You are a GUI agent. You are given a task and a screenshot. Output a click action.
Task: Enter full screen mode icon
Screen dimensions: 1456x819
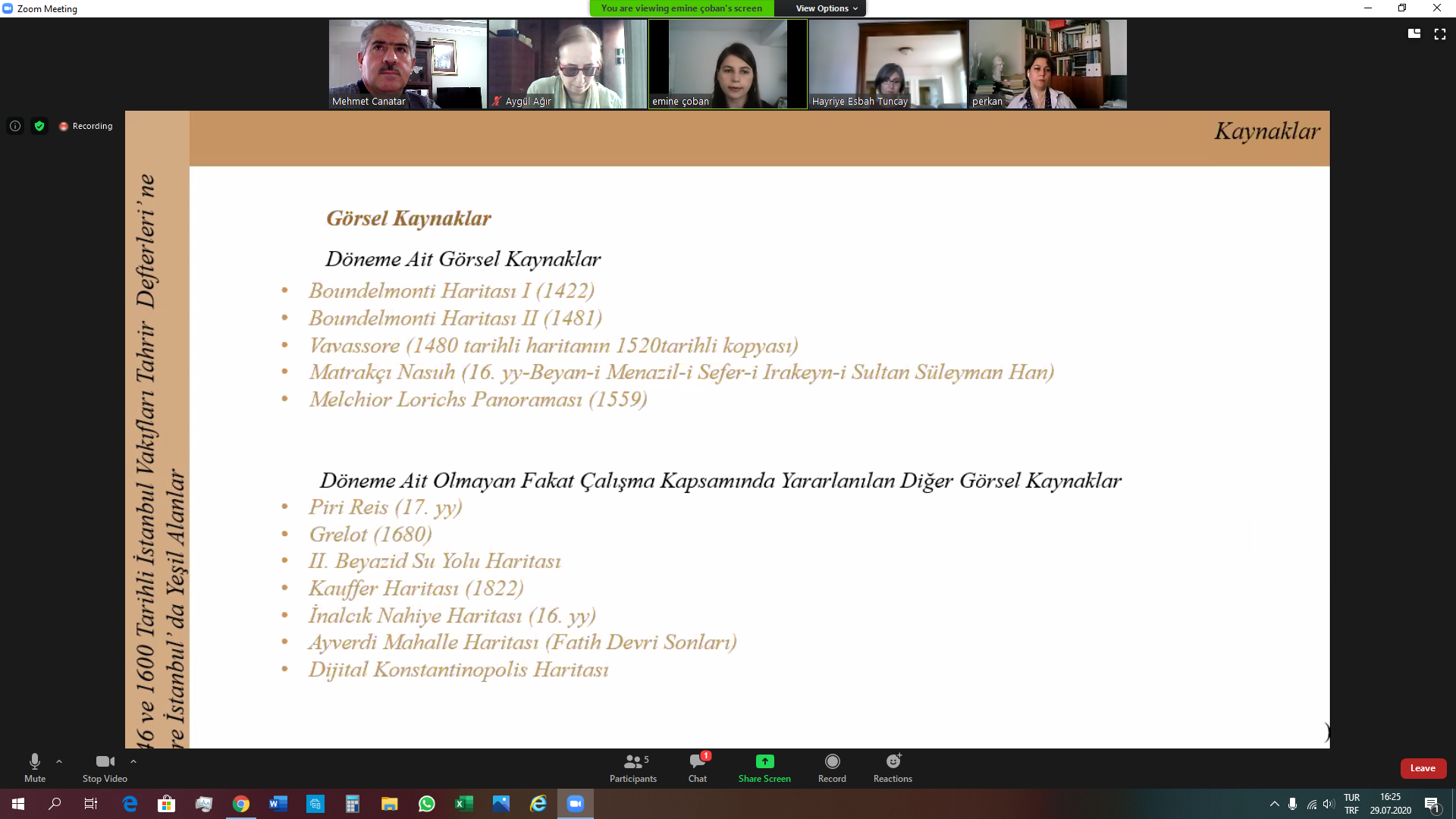pyautogui.click(x=1439, y=33)
